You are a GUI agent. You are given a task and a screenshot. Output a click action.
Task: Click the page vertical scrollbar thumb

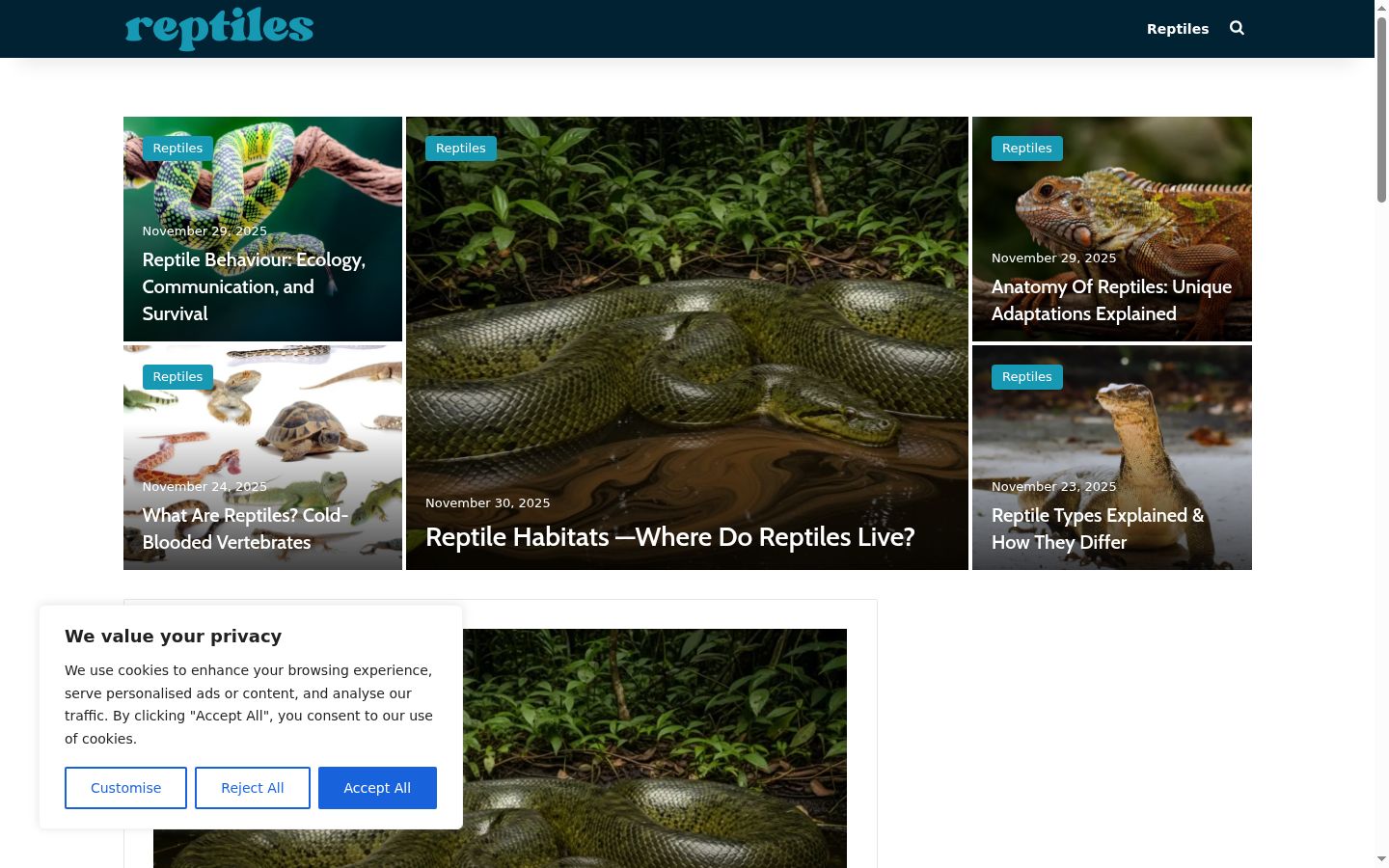[1381, 109]
